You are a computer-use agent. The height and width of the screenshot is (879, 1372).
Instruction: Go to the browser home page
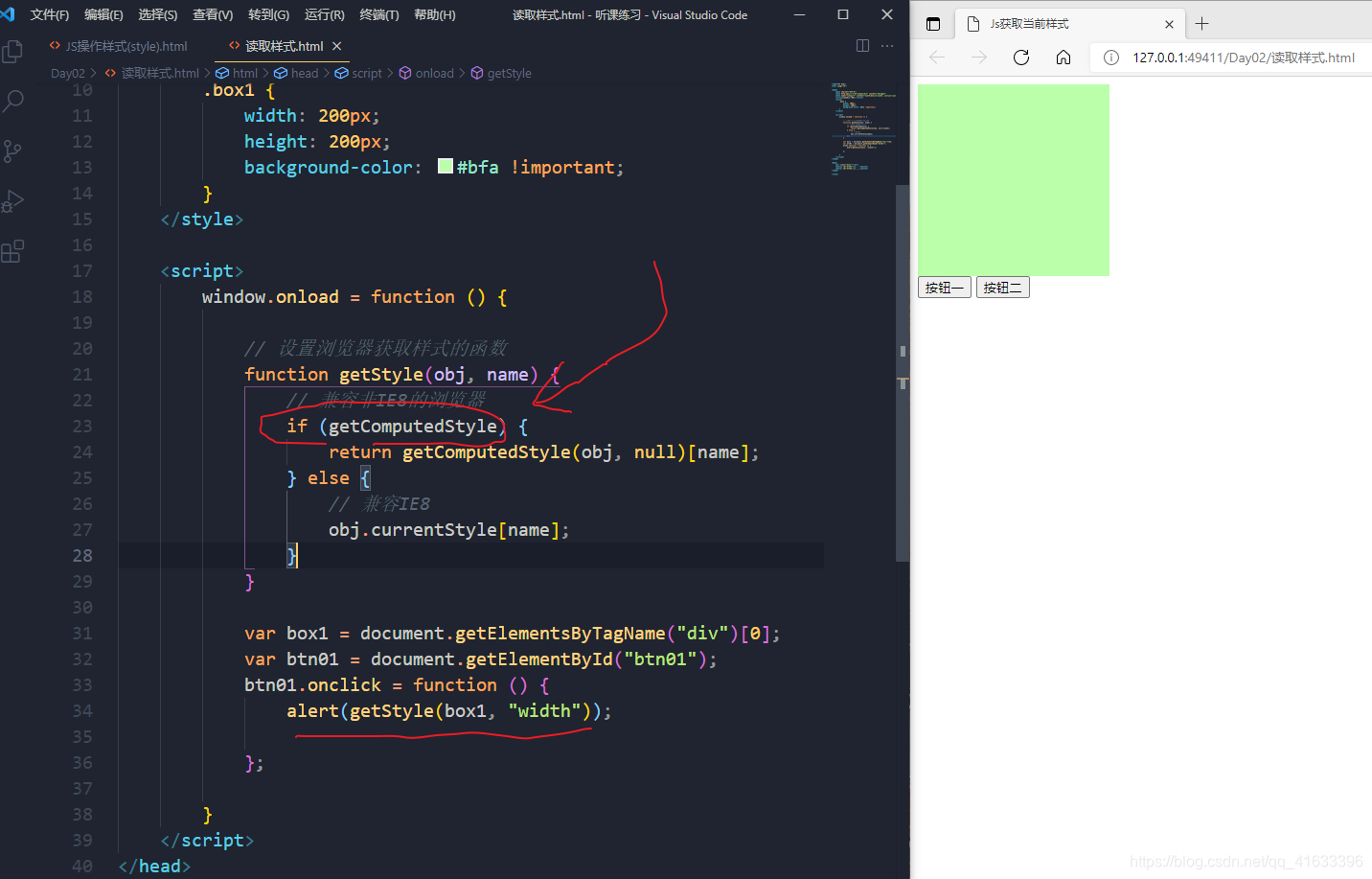[x=1063, y=58]
